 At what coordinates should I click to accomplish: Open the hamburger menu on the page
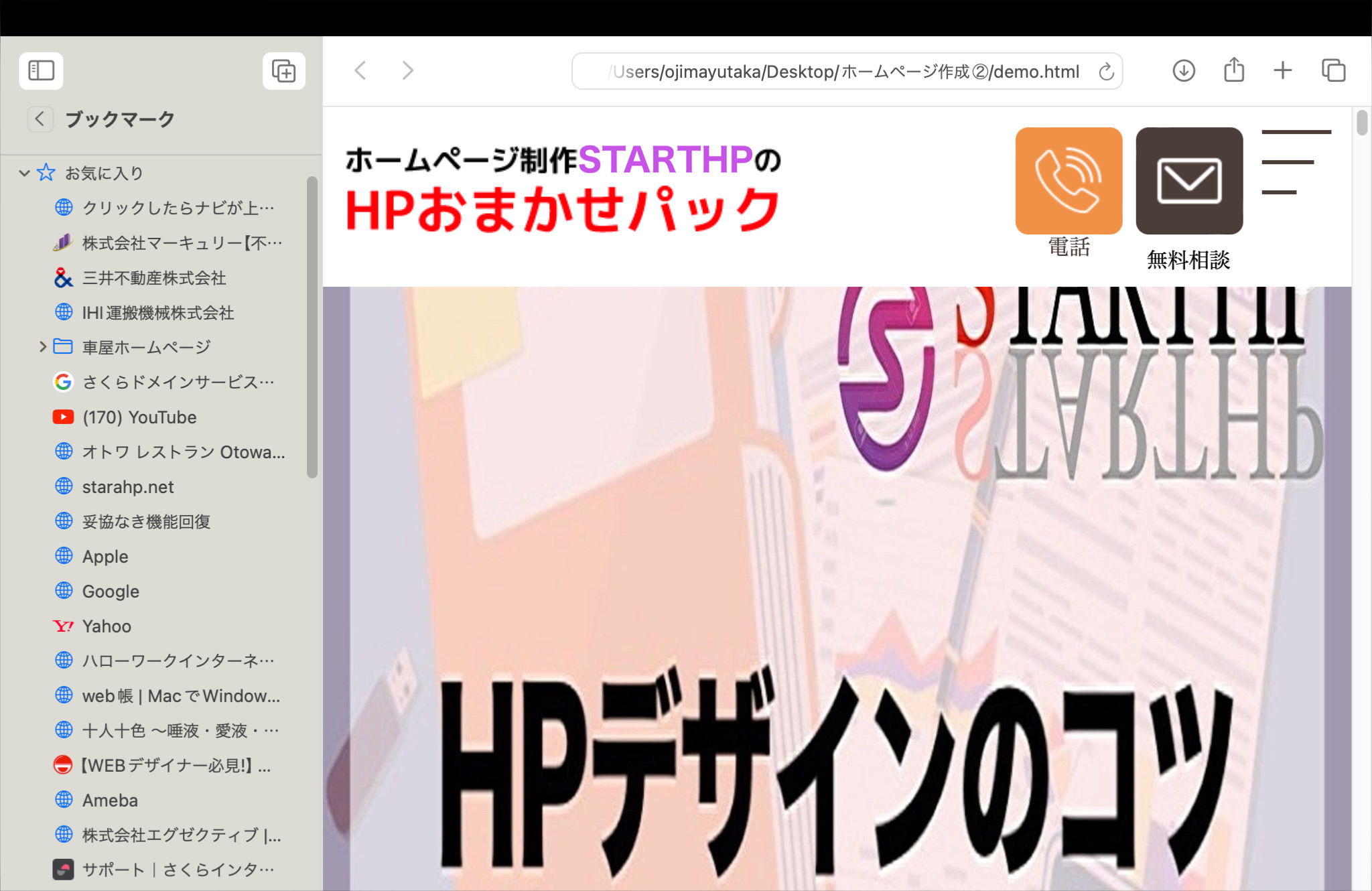pos(1296,162)
